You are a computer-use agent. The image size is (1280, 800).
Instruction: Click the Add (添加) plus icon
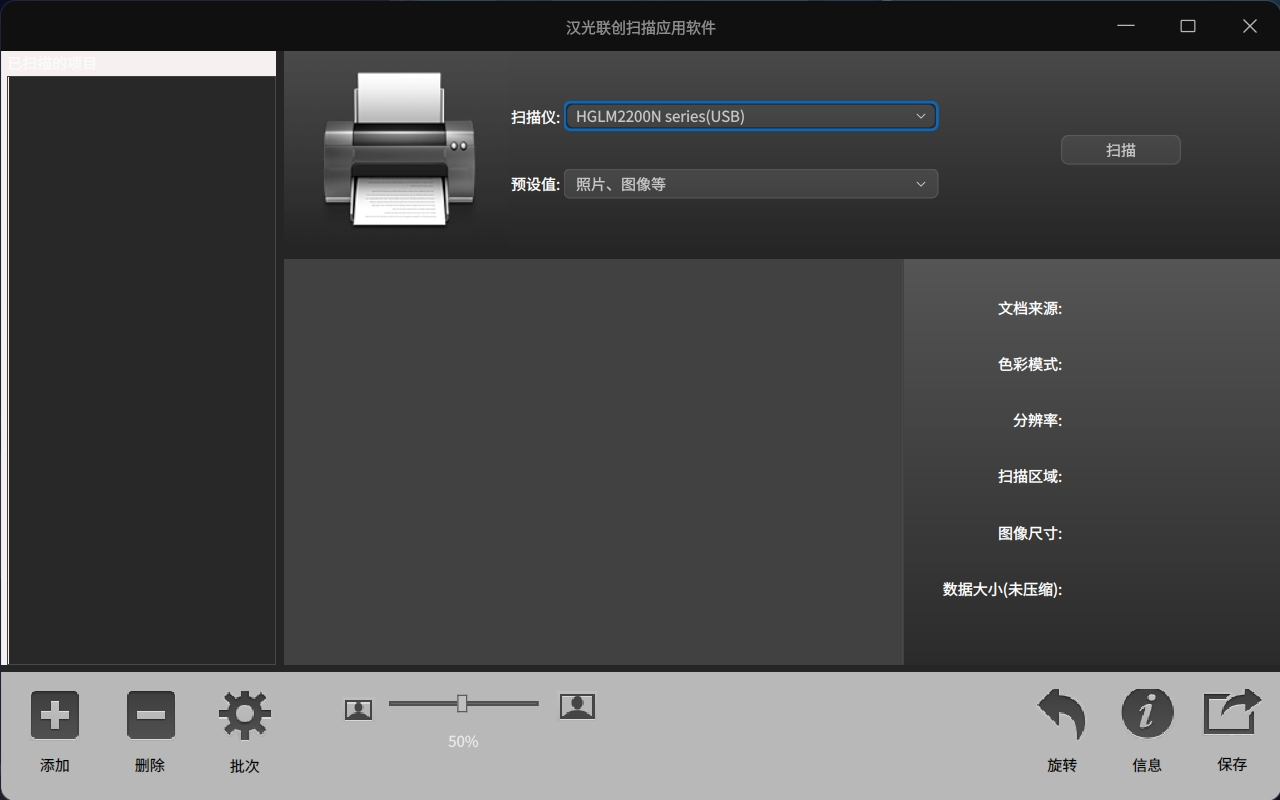point(55,715)
